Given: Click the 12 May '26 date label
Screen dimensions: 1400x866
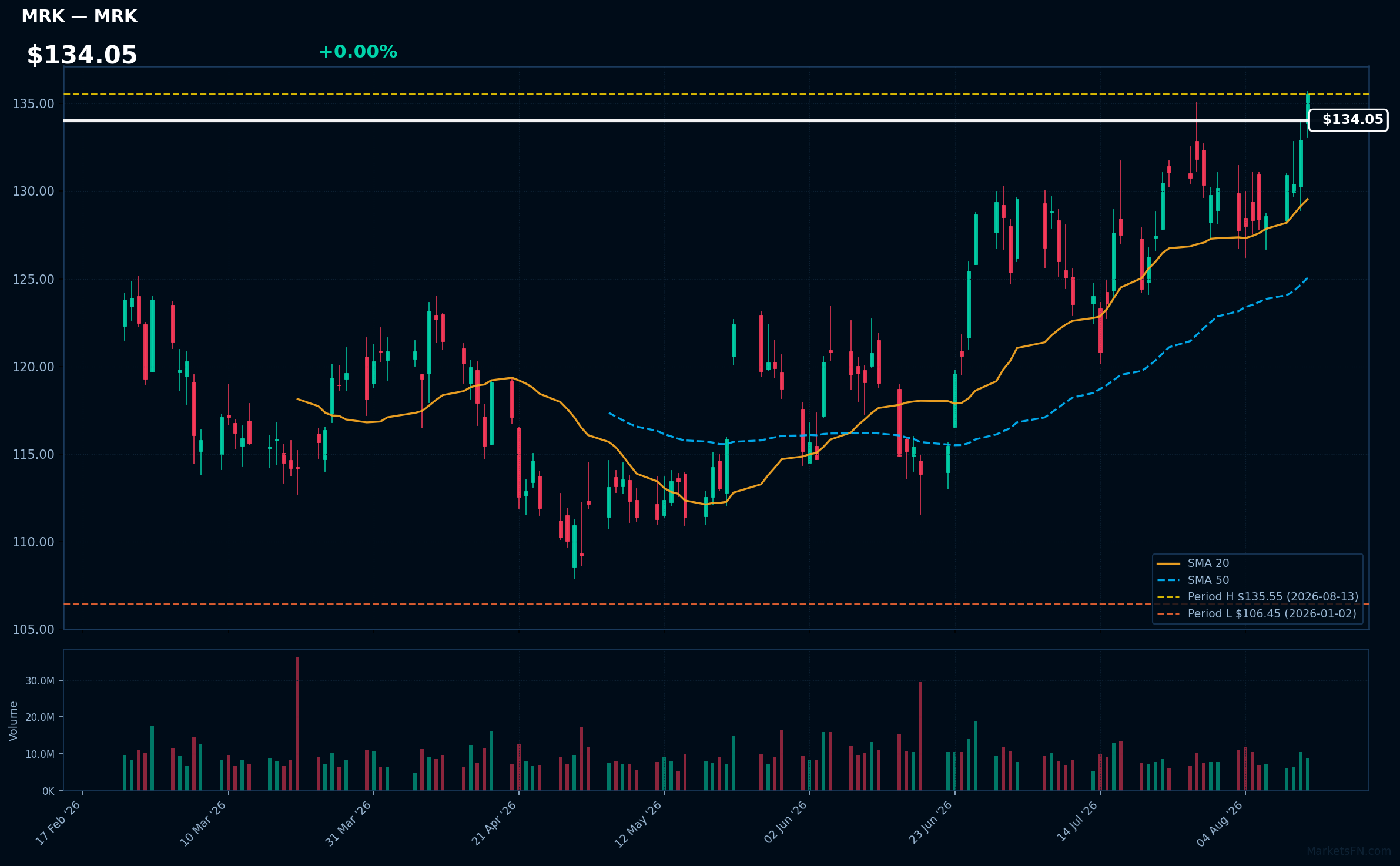Looking at the screenshot, I should (x=639, y=823).
